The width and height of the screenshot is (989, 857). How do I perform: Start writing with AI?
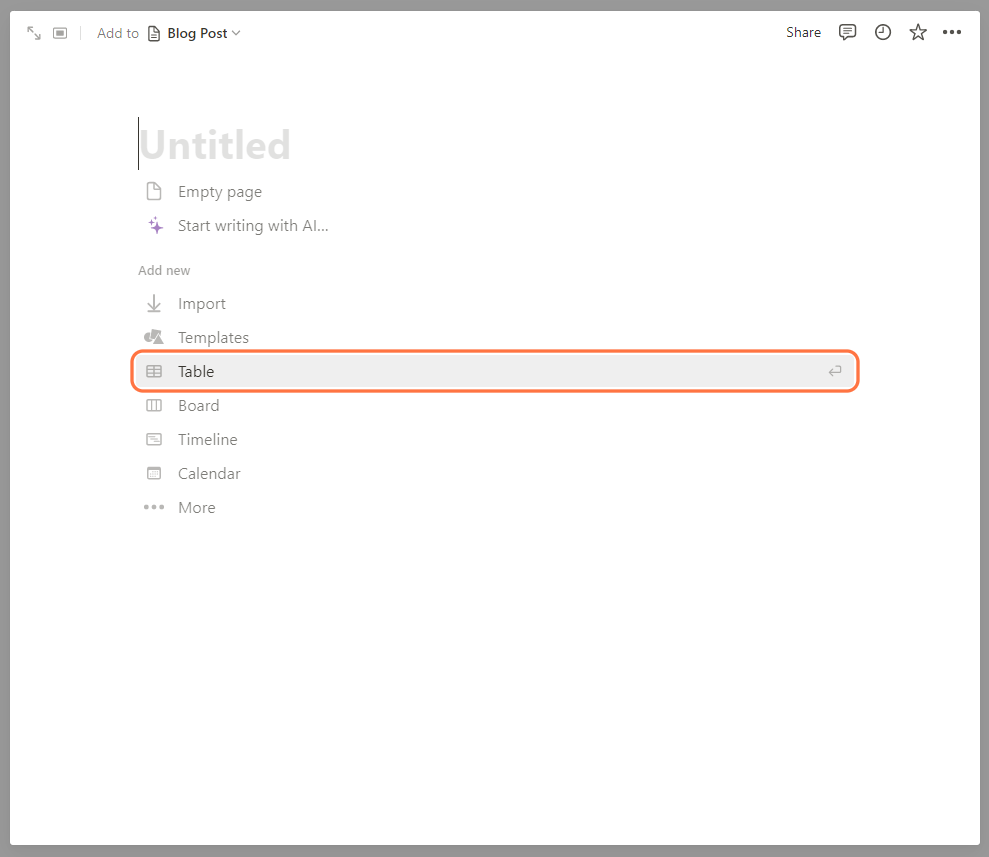[x=252, y=225]
